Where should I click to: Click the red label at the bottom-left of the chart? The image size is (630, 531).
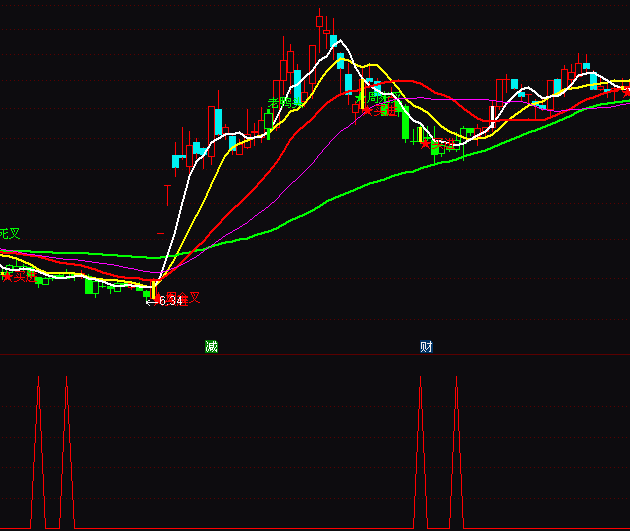tap(18, 276)
